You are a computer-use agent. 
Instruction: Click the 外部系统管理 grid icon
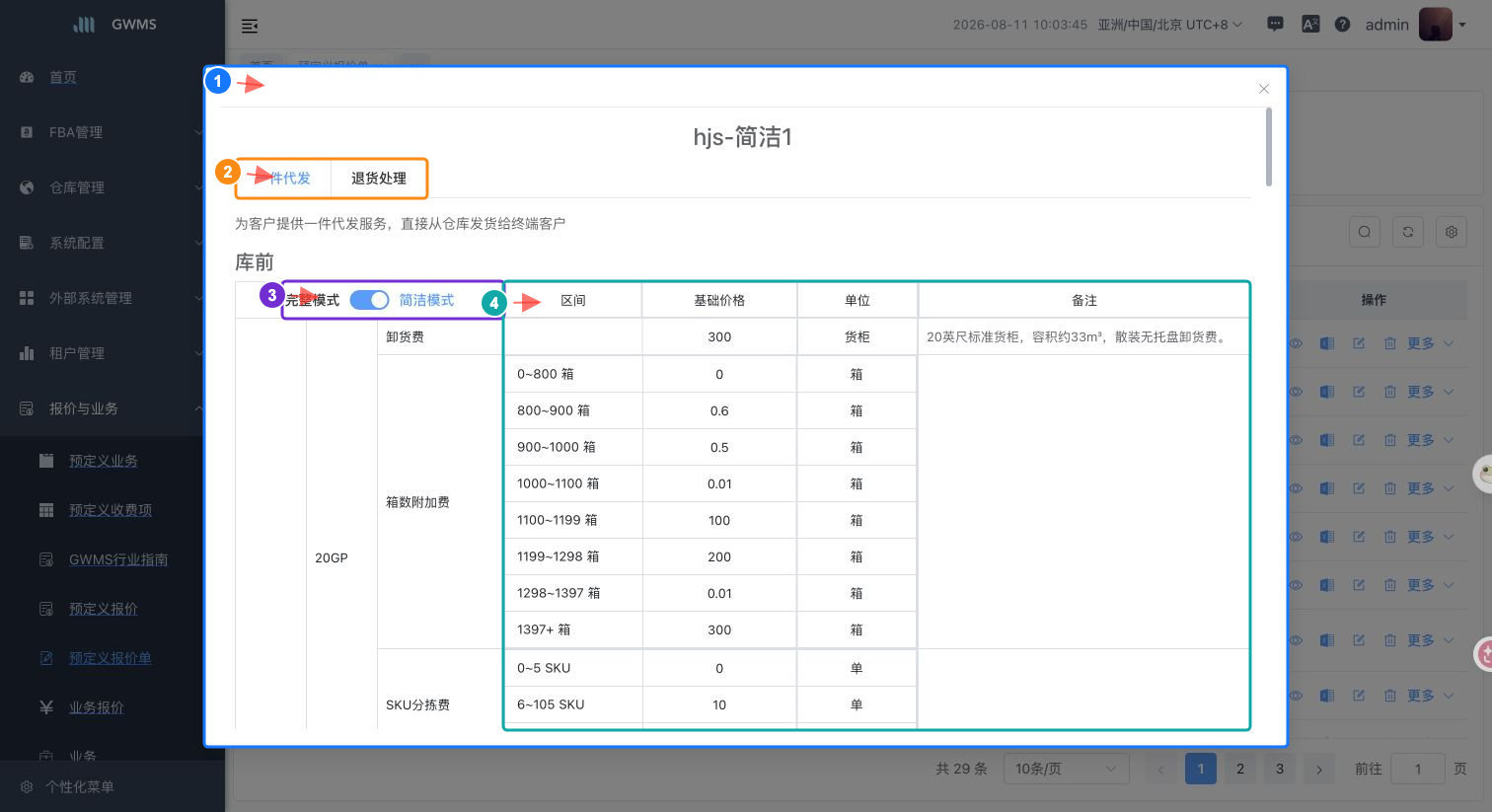tap(27, 298)
